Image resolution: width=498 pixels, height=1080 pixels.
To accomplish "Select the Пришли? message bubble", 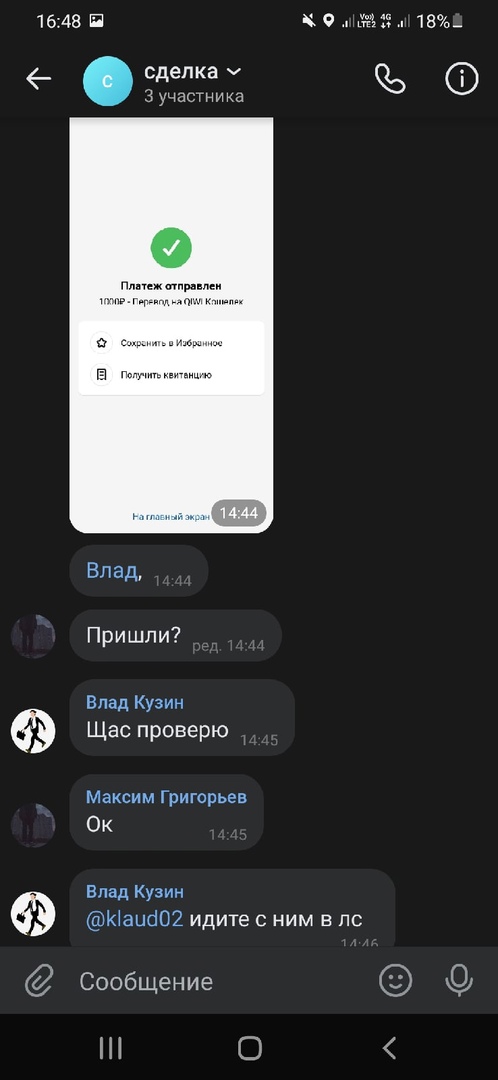I will tap(176, 635).
